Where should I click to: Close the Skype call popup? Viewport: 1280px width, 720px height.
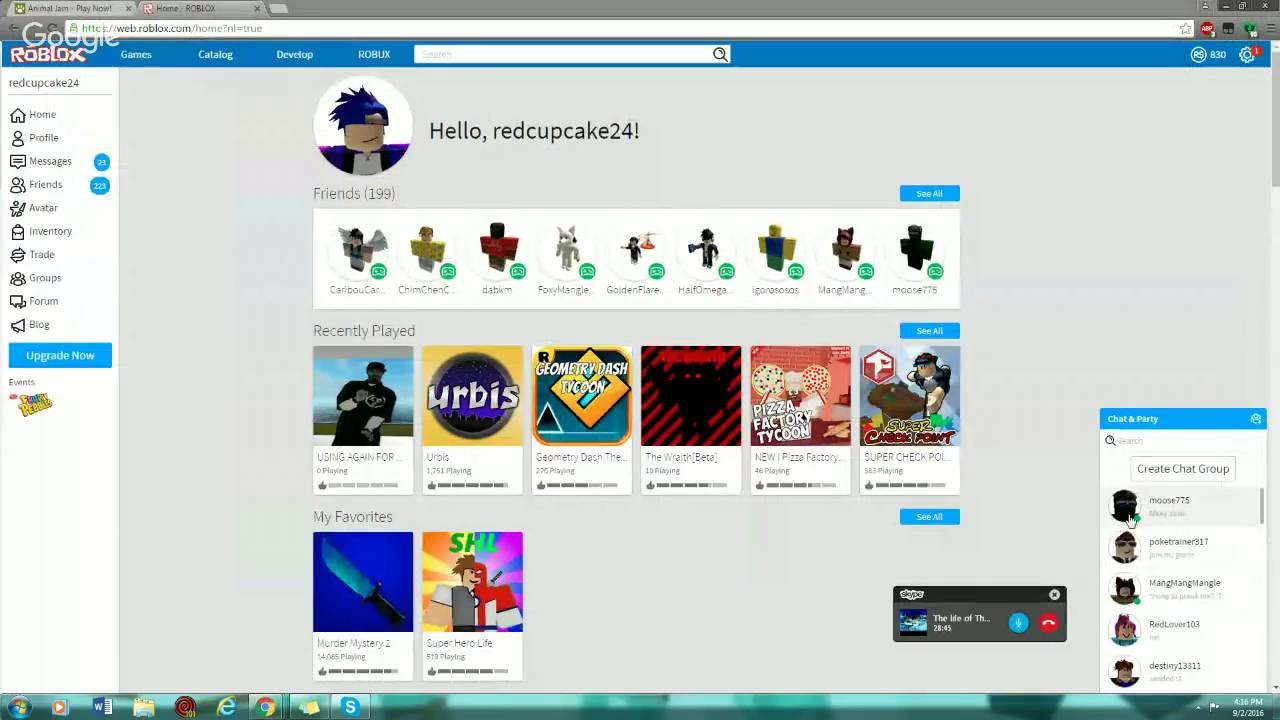(1054, 595)
